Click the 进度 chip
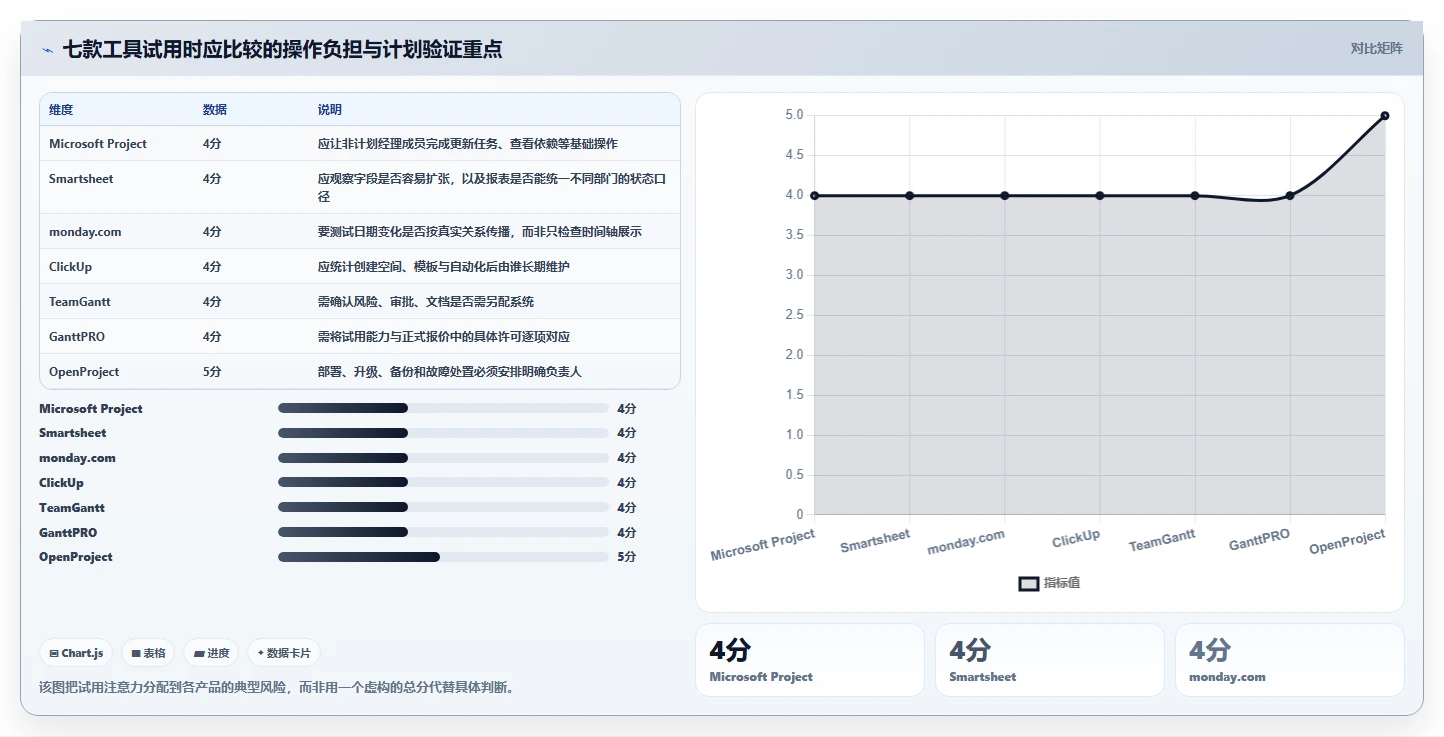The width and height of the screenshot is (1444, 737). coord(211,653)
